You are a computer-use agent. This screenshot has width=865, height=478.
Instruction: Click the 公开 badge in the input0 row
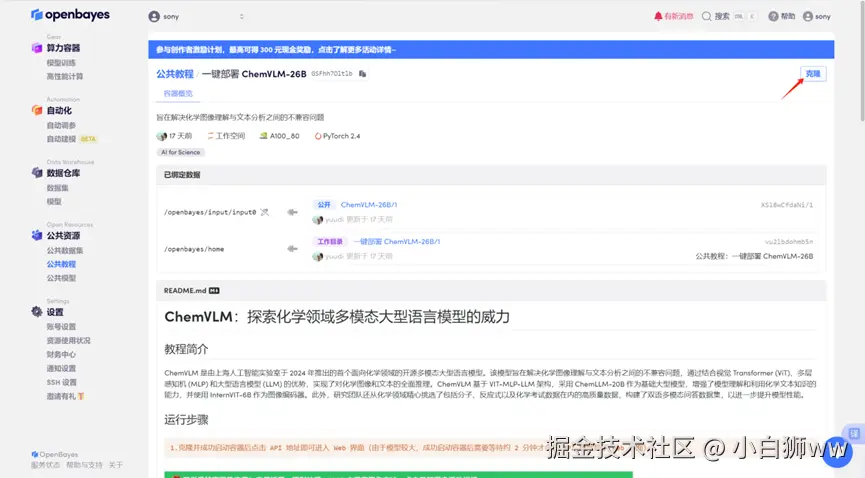pos(324,205)
